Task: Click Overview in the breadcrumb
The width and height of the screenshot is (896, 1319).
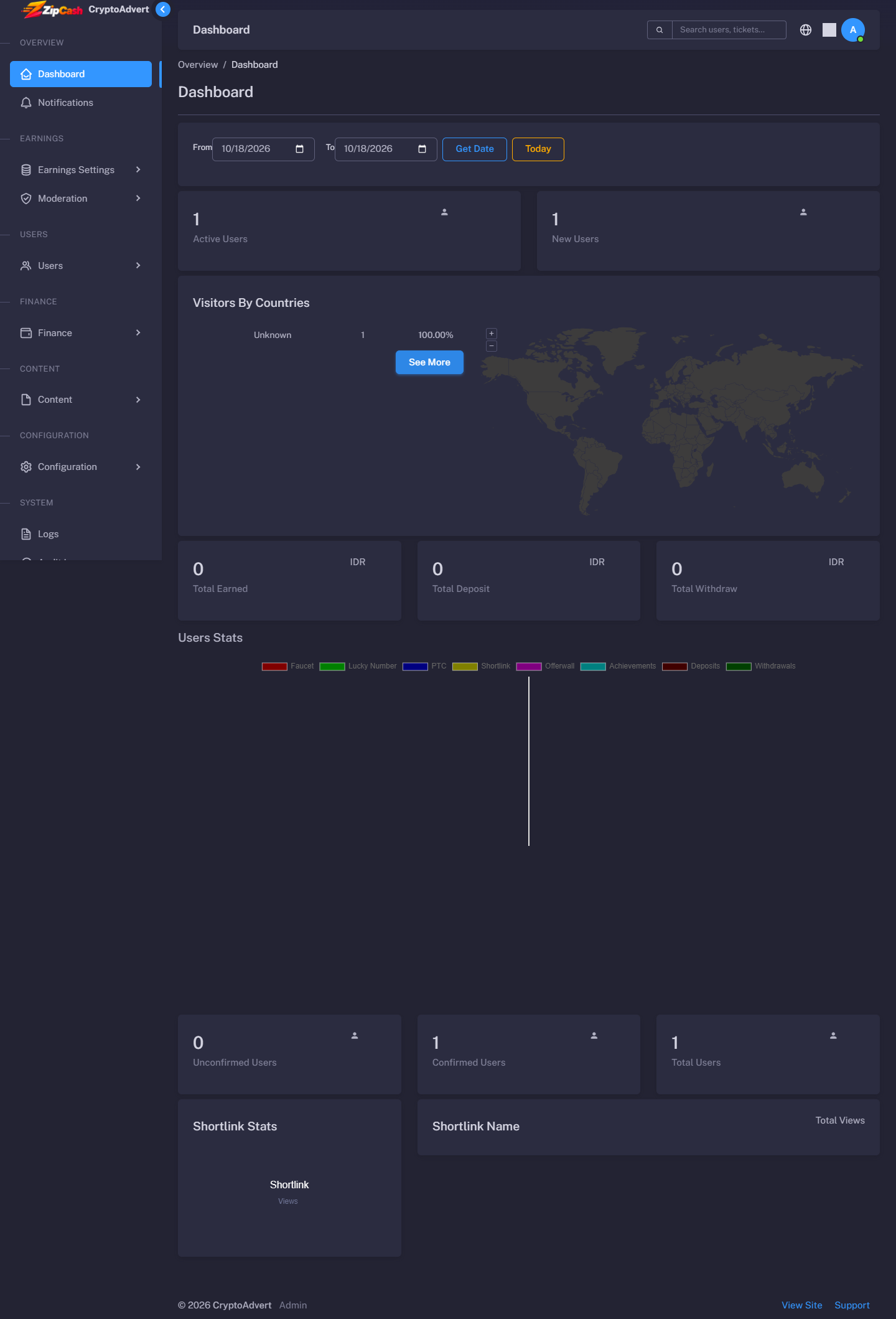Action: [x=198, y=65]
